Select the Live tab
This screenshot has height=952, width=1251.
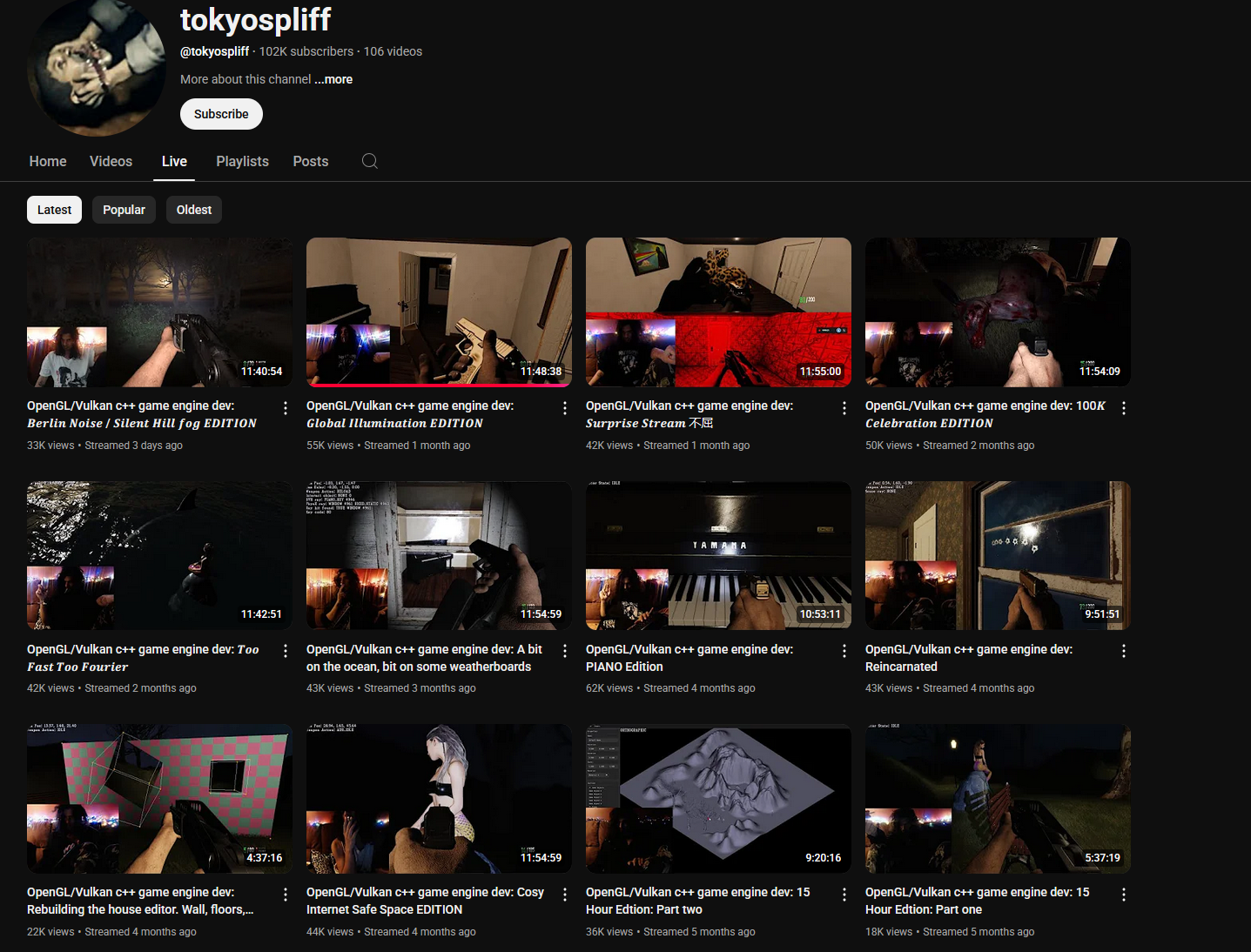click(174, 161)
